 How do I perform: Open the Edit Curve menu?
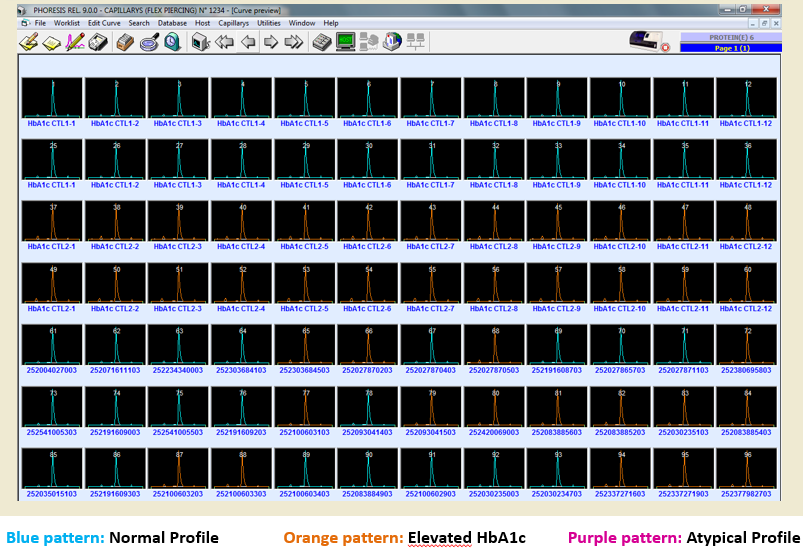tap(106, 22)
